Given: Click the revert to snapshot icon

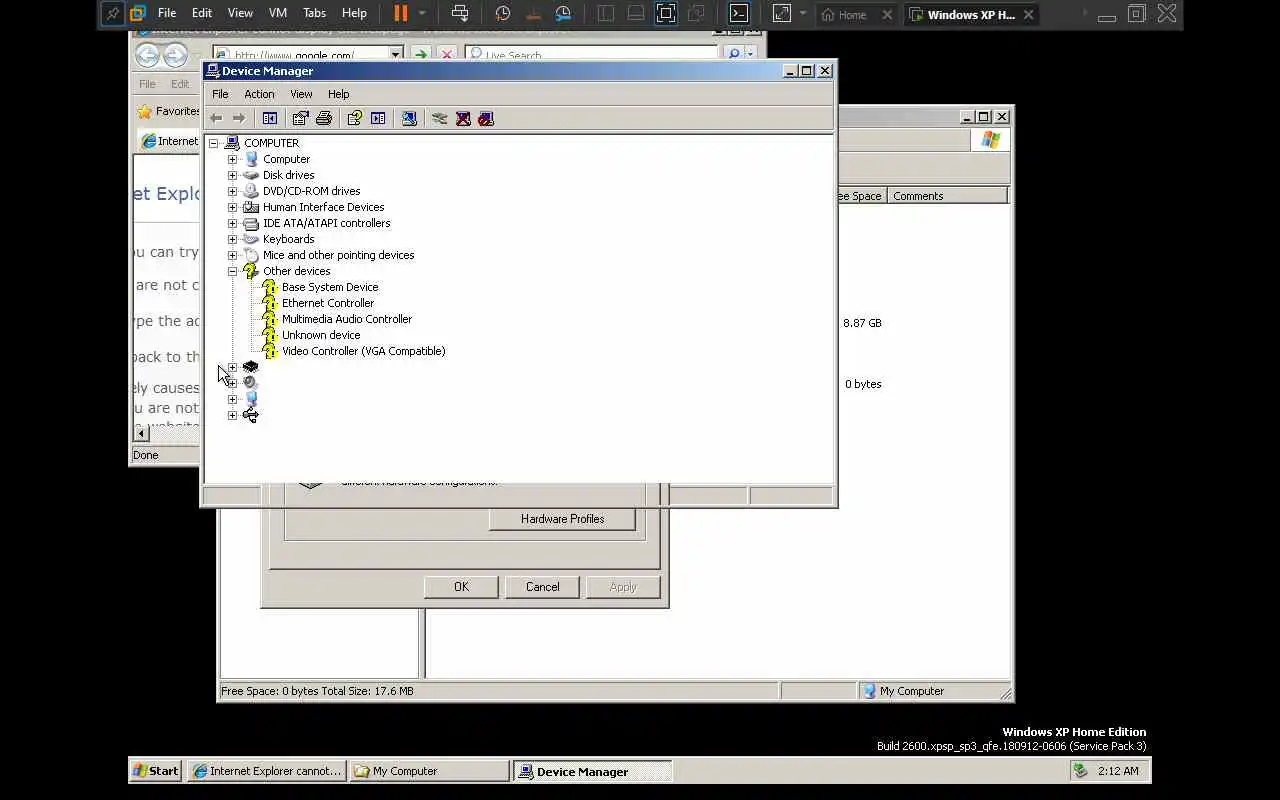Looking at the screenshot, I should click(533, 13).
